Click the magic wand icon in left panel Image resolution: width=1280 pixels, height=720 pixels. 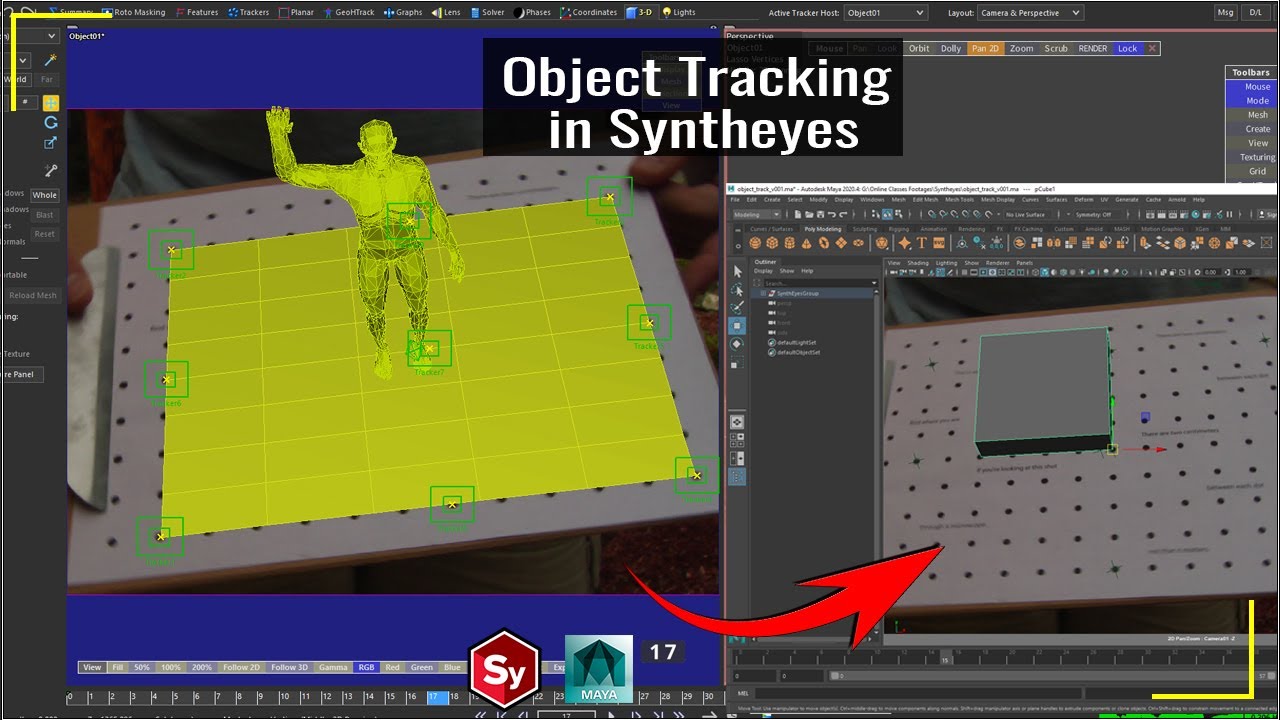(50, 60)
